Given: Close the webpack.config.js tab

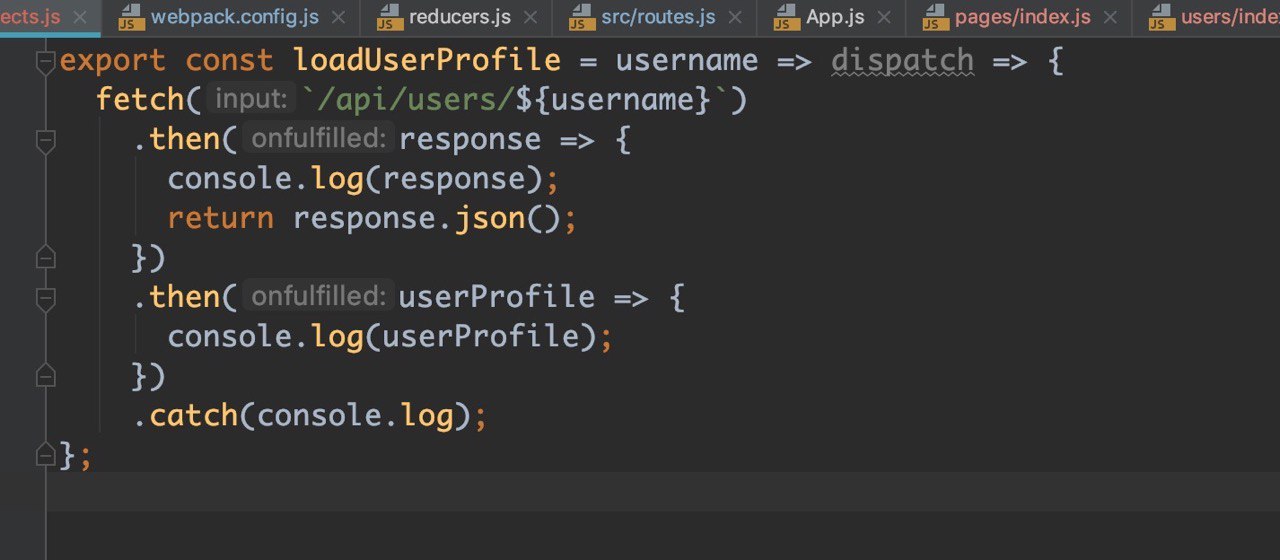Looking at the screenshot, I should 340,18.
